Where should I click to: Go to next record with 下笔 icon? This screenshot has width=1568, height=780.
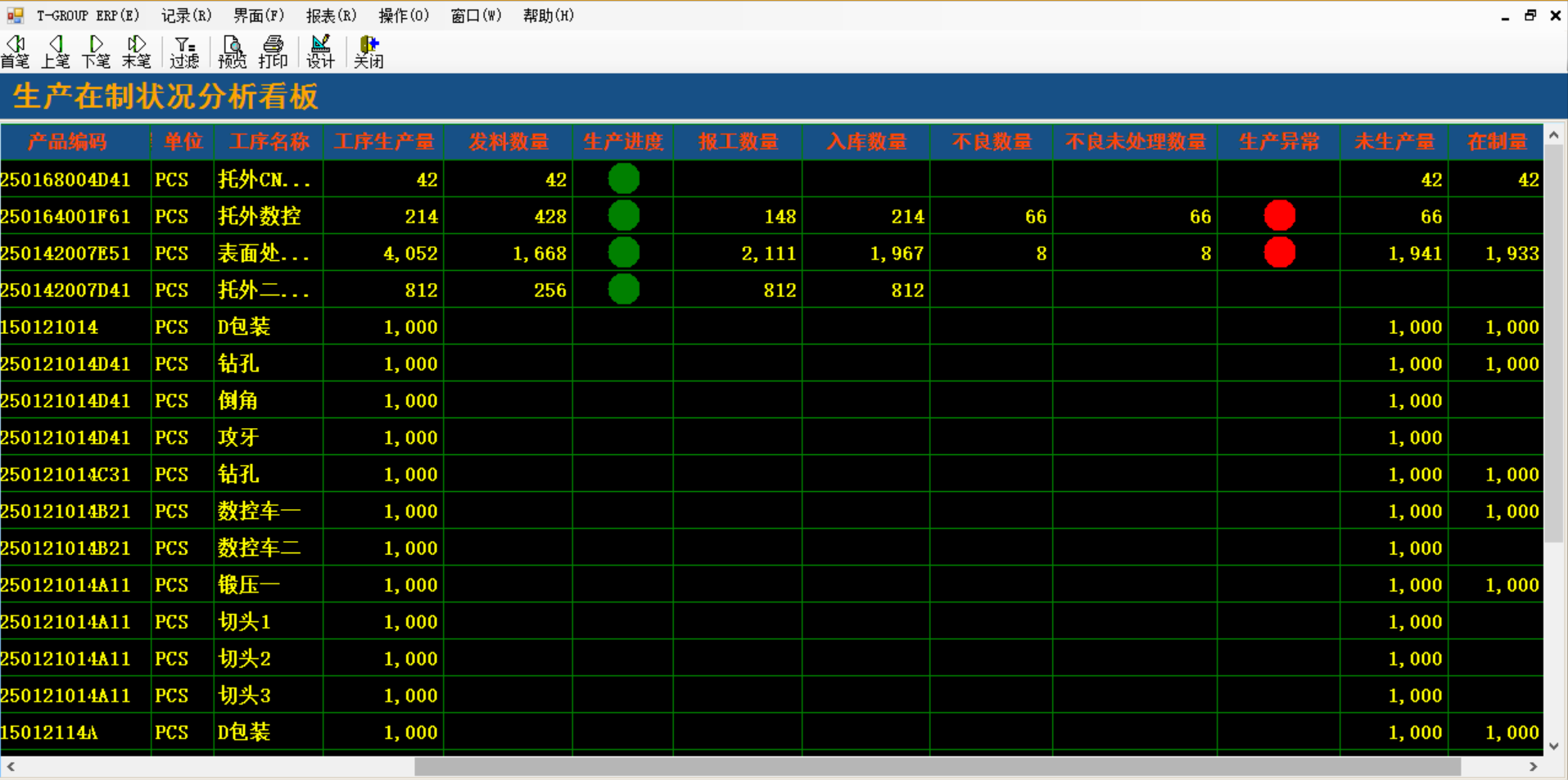pos(96,52)
